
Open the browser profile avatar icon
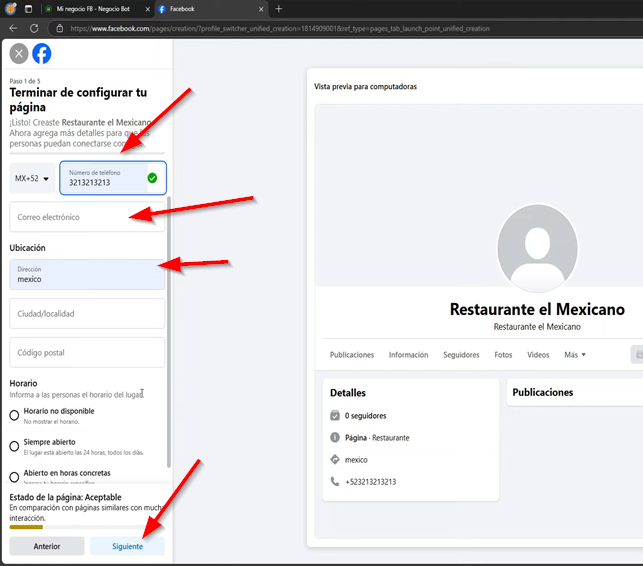pyautogui.click(x=11, y=9)
